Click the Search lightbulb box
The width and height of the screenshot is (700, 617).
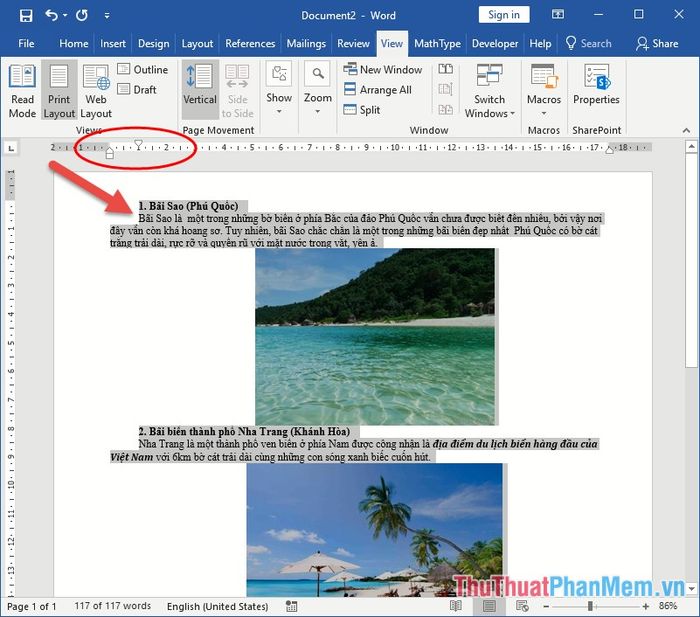(x=588, y=43)
